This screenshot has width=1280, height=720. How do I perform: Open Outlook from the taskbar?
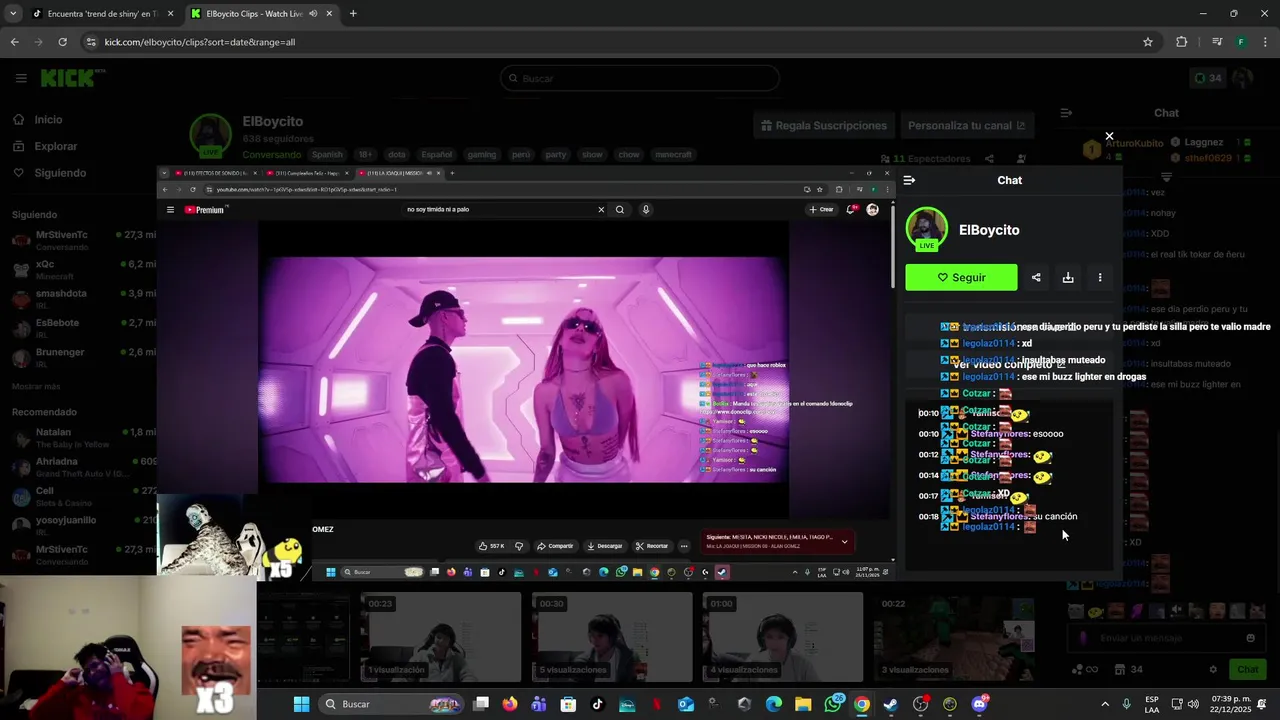click(686, 704)
